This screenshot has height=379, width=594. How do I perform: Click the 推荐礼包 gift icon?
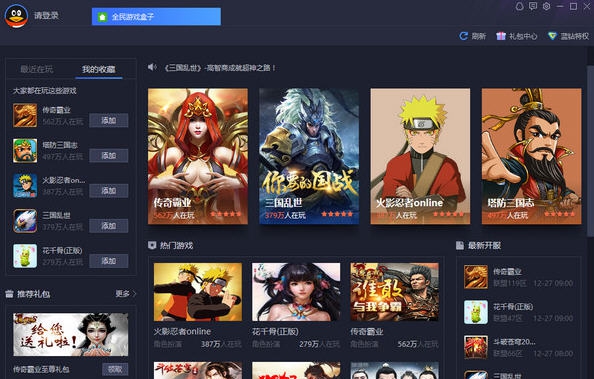click(x=9, y=294)
